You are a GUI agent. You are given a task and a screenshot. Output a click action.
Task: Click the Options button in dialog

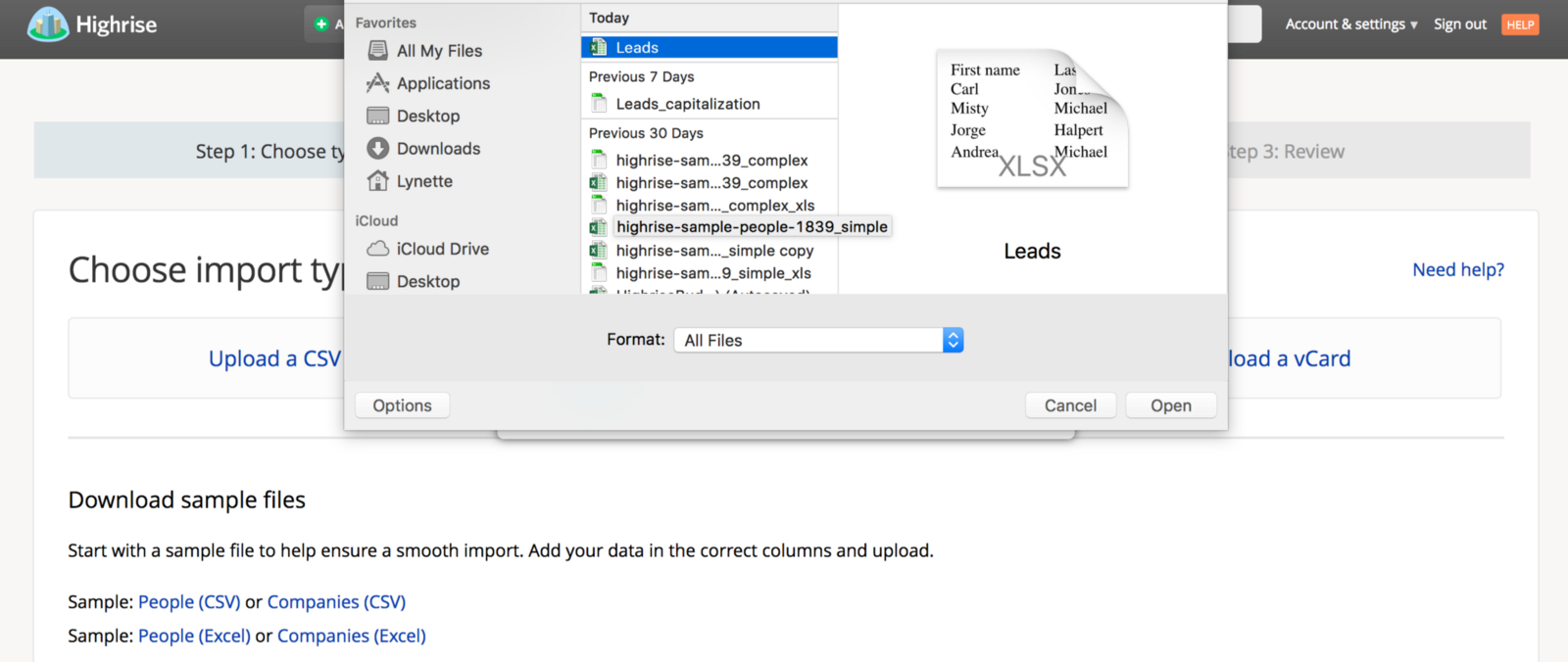pos(402,405)
